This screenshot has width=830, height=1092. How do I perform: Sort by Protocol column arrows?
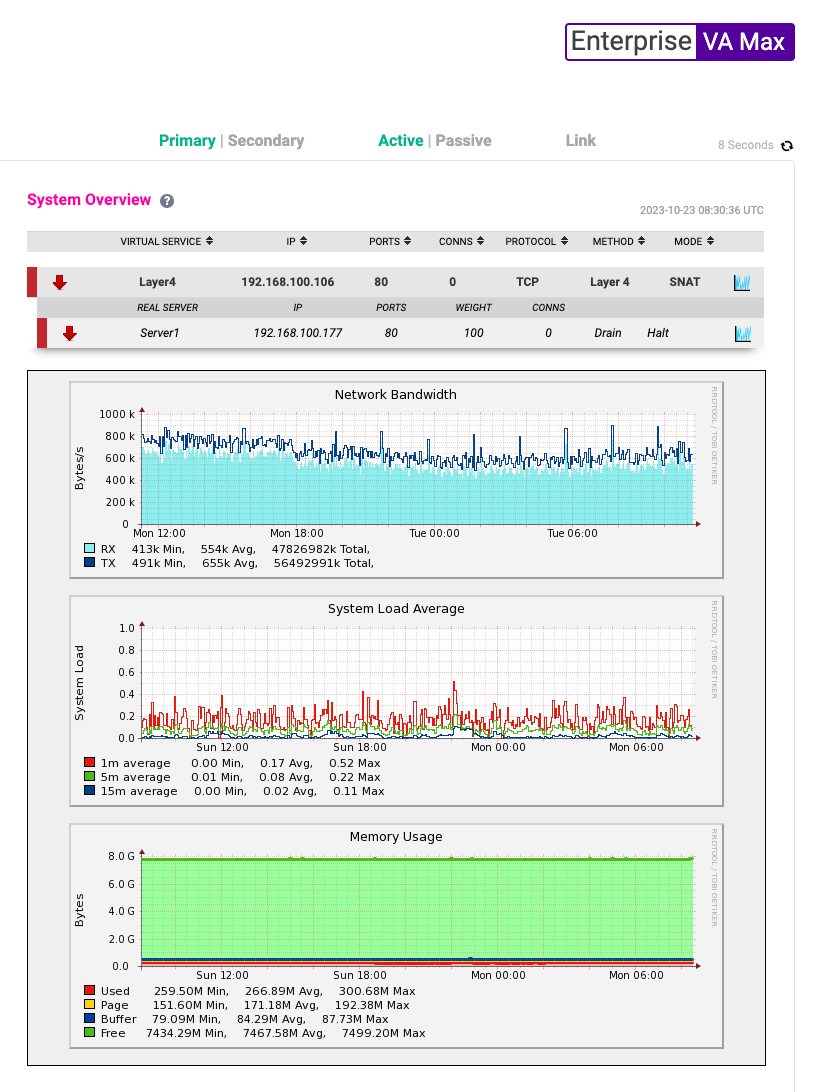[x=564, y=241]
